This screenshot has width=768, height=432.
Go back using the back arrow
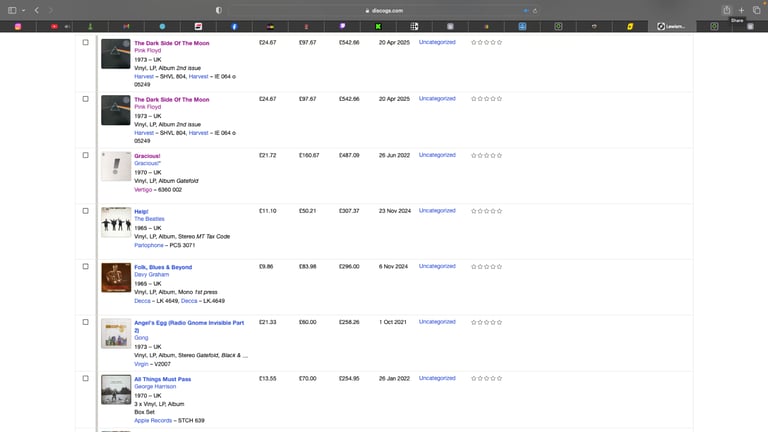coord(37,10)
